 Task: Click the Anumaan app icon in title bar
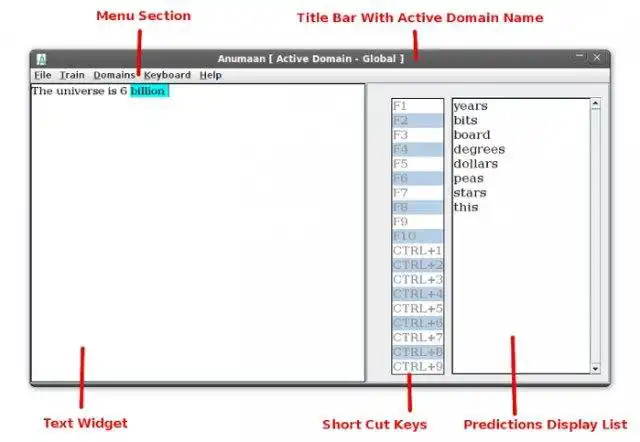coord(41,59)
